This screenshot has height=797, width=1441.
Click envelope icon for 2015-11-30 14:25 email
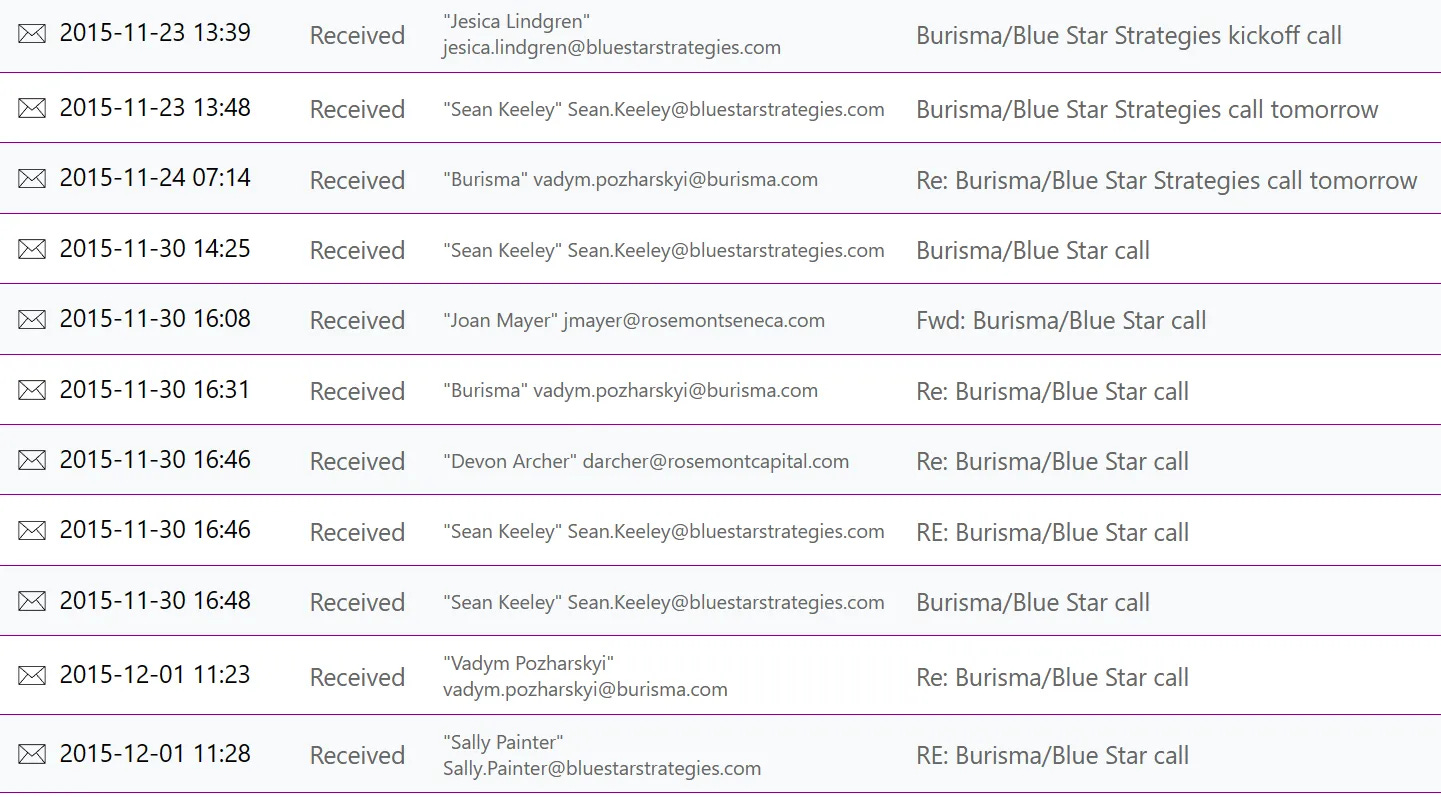click(32, 249)
